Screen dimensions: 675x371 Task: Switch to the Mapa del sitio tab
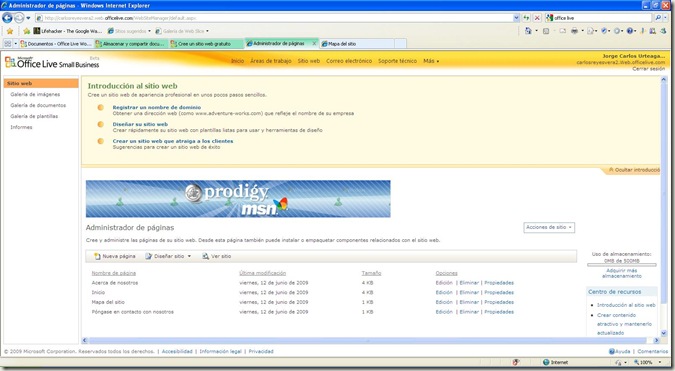[357, 43]
